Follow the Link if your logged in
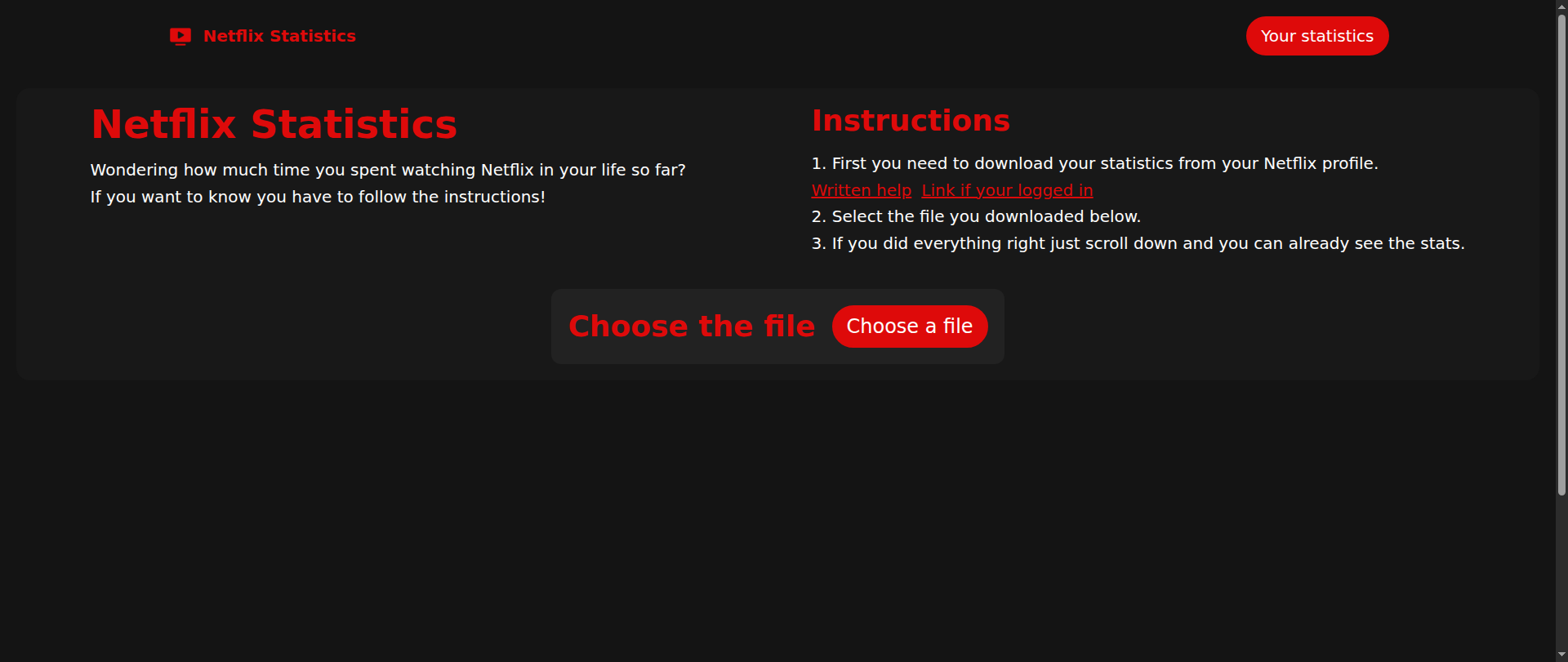This screenshot has height=662, width=1568. [x=1007, y=190]
